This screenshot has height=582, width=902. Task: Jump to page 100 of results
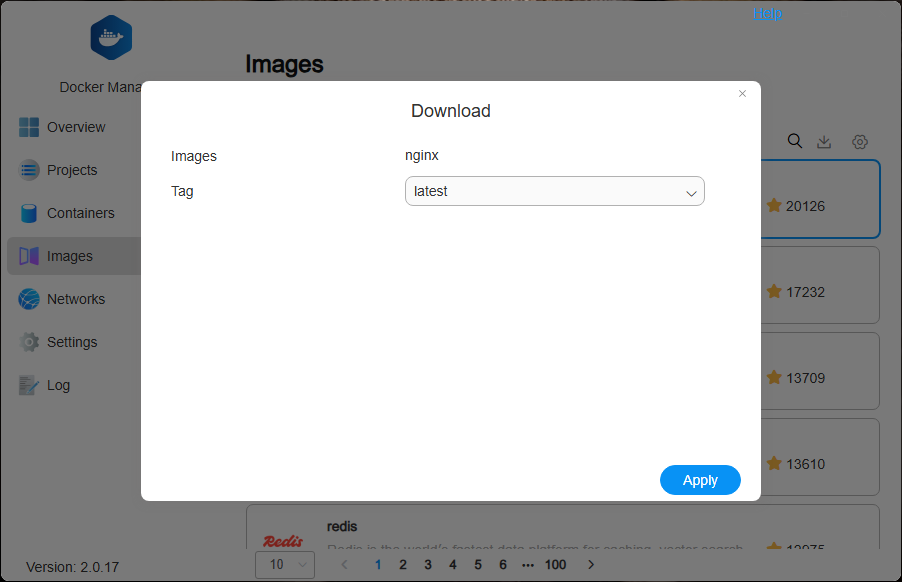555,564
